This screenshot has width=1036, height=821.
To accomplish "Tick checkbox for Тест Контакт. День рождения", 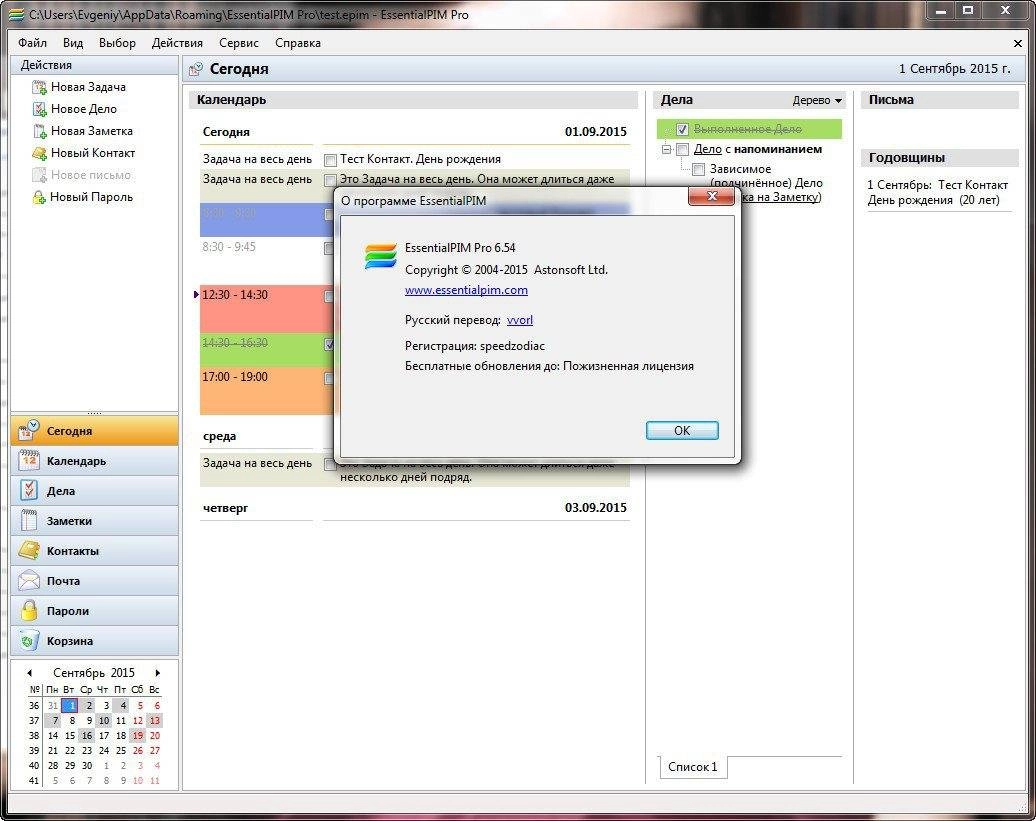I will click(x=330, y=160).
